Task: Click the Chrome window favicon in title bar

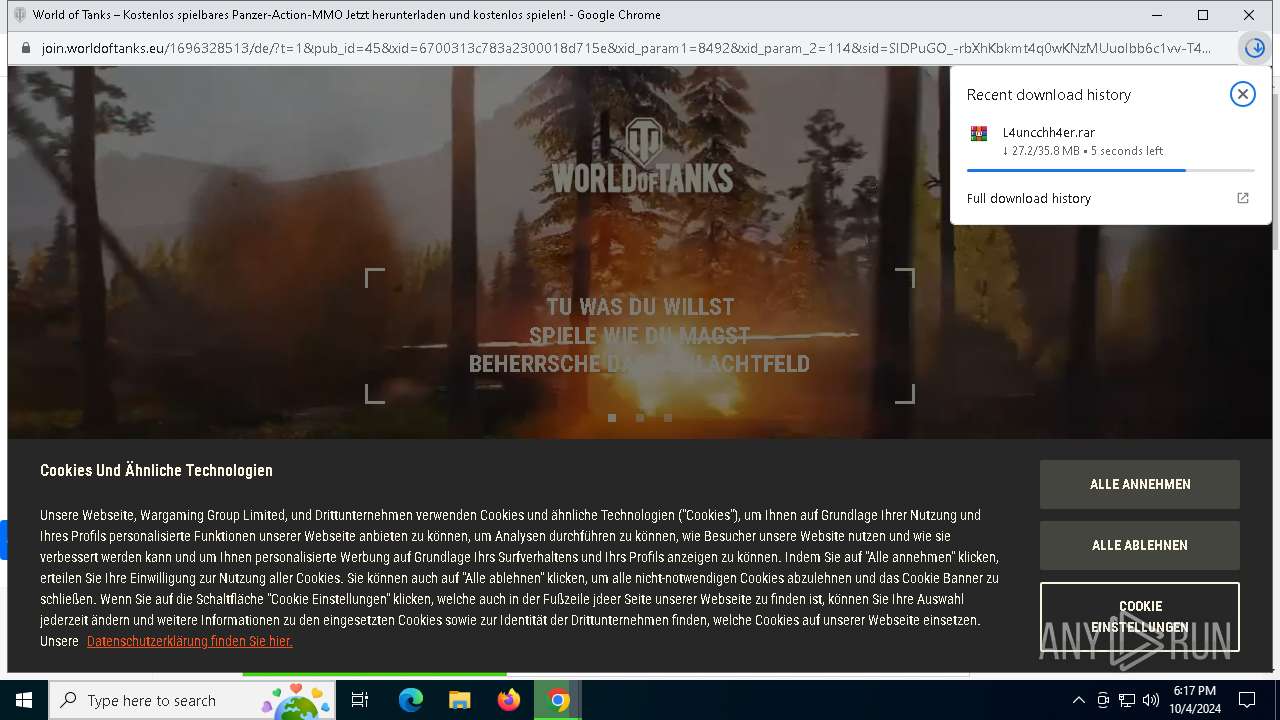Action: tap(20, 15)
